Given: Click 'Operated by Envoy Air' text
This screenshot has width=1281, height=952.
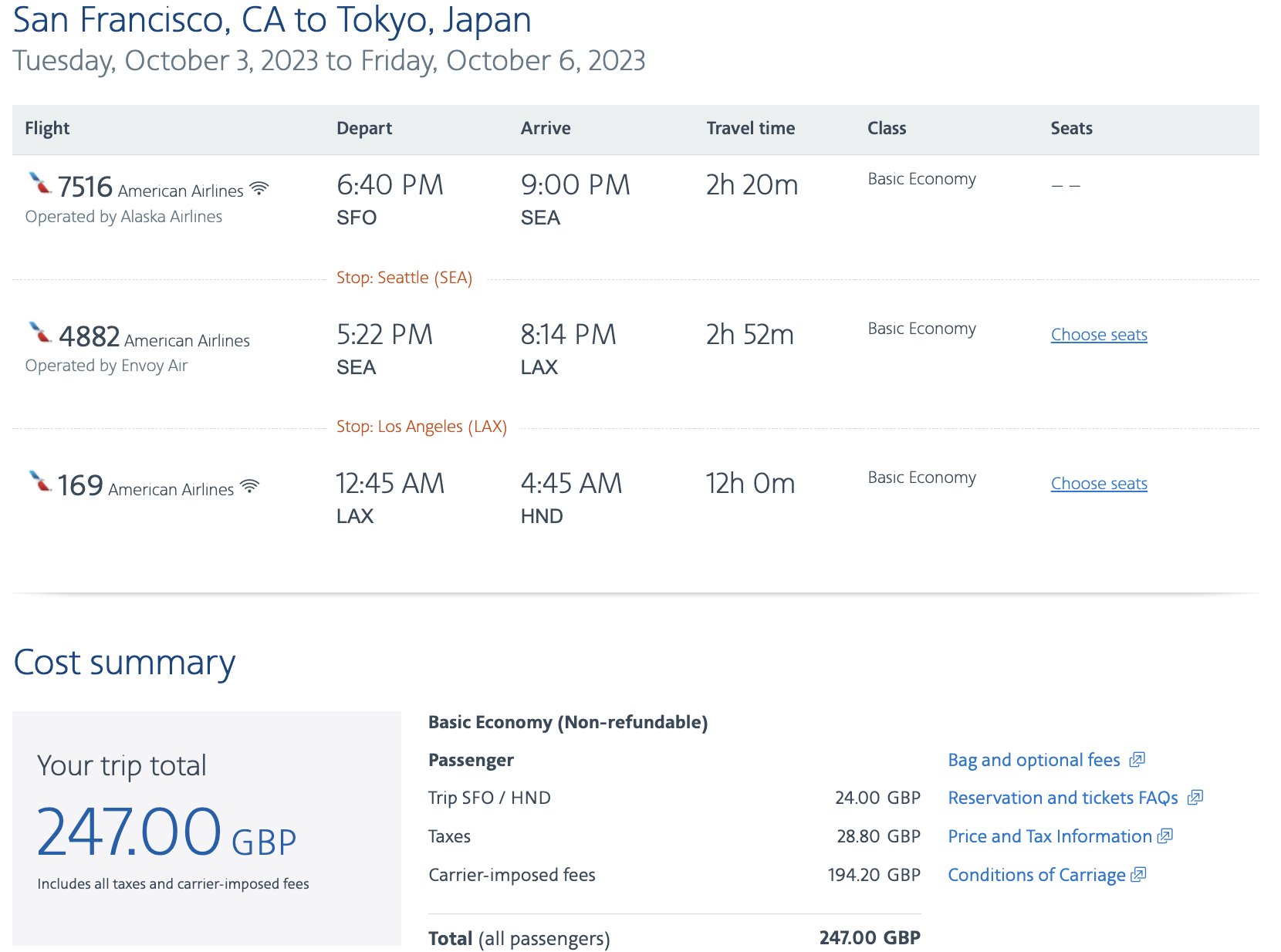Looking at the screenshot, I should tap(106, 366).
